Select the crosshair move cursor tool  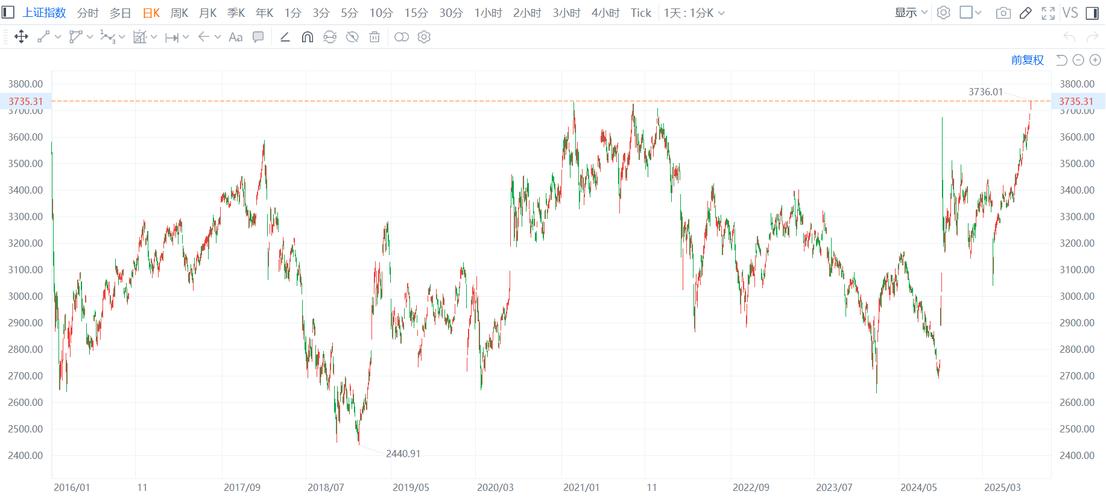[21, 37]
